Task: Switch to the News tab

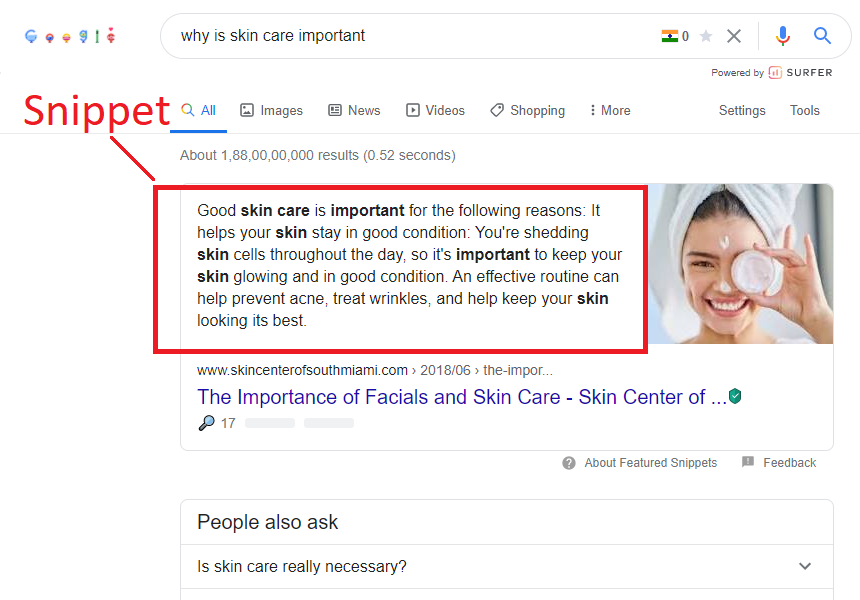Action: [x=354, y=110]
